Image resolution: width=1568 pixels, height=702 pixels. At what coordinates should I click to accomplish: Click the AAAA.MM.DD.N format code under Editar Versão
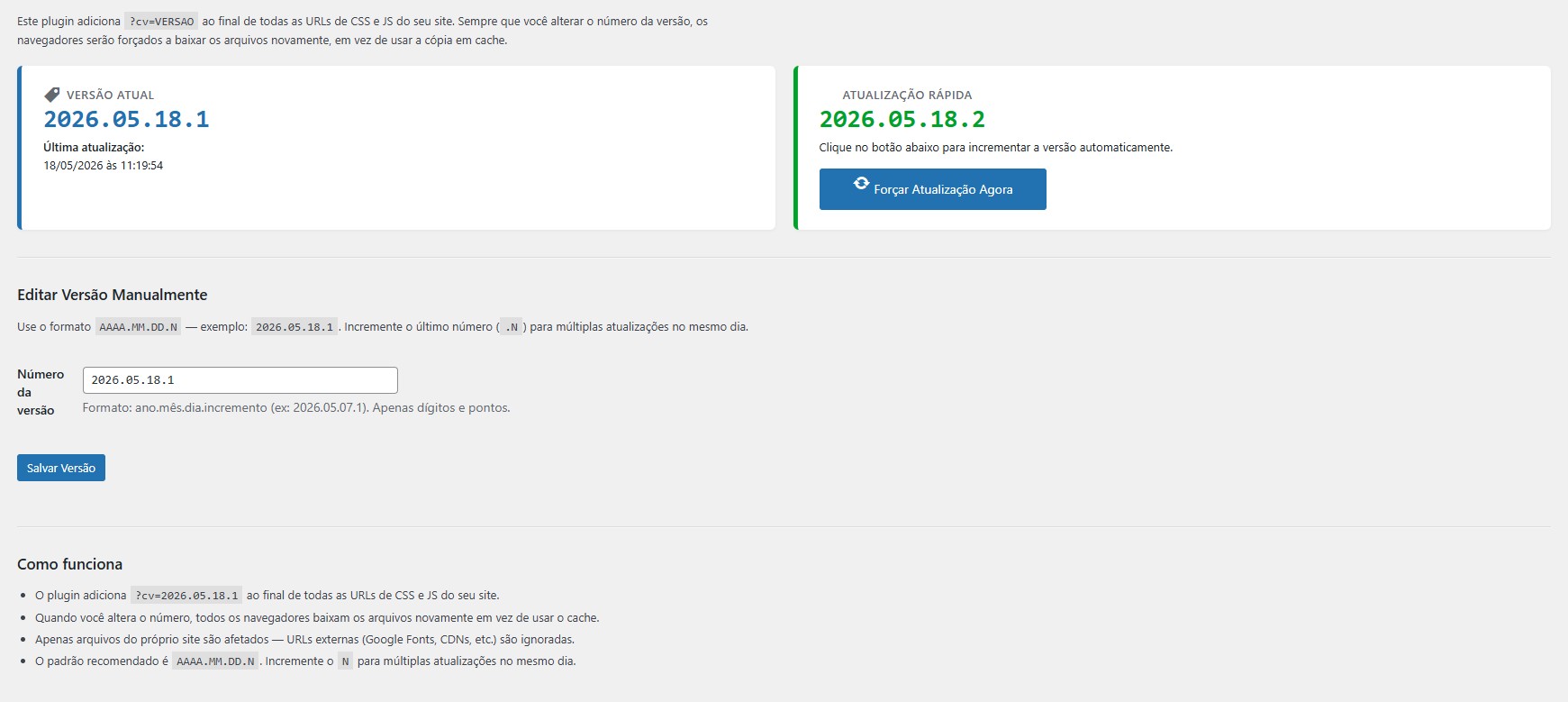click(139, 327)
